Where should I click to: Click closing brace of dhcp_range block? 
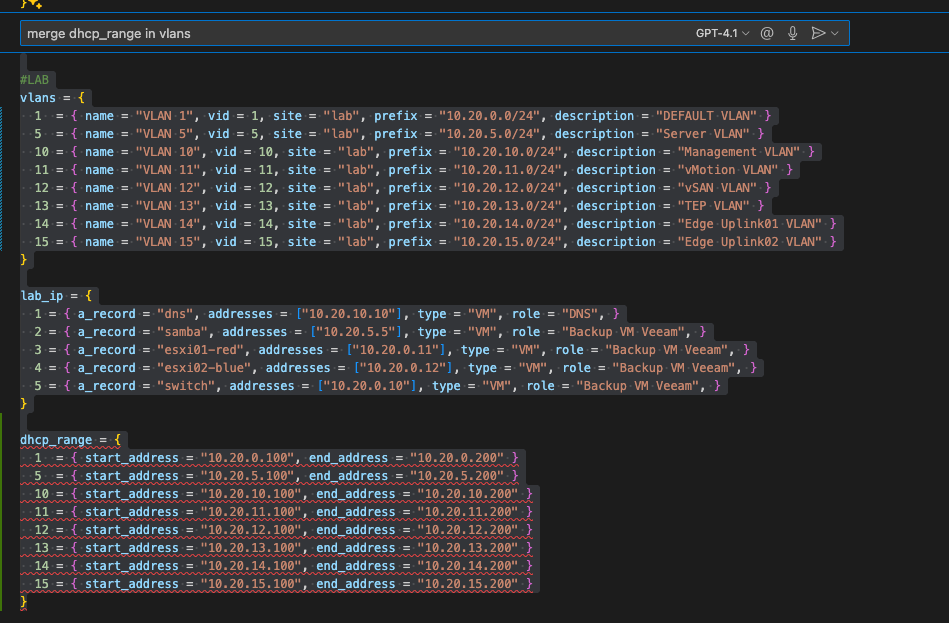pos(24,602)
